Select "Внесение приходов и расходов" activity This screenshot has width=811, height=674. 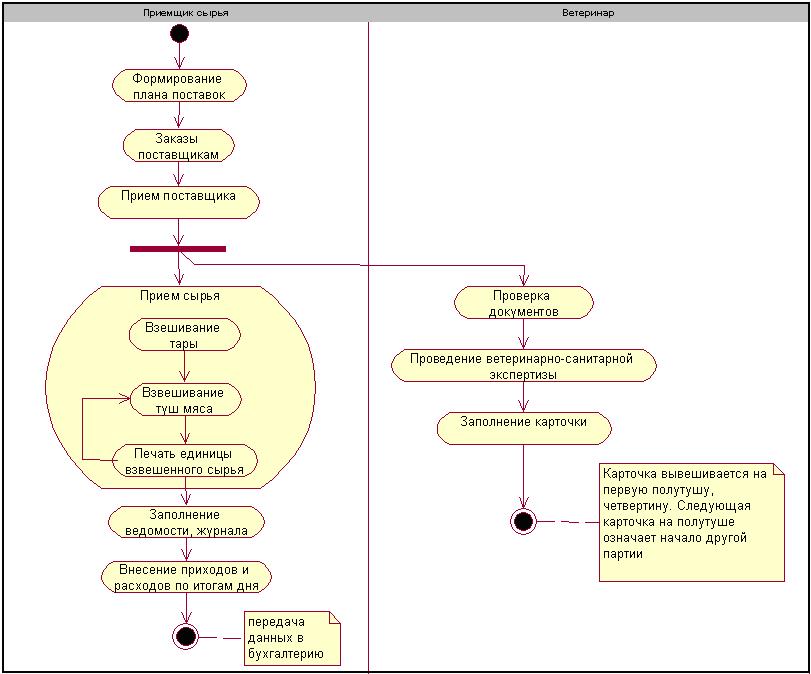point(186,577)
